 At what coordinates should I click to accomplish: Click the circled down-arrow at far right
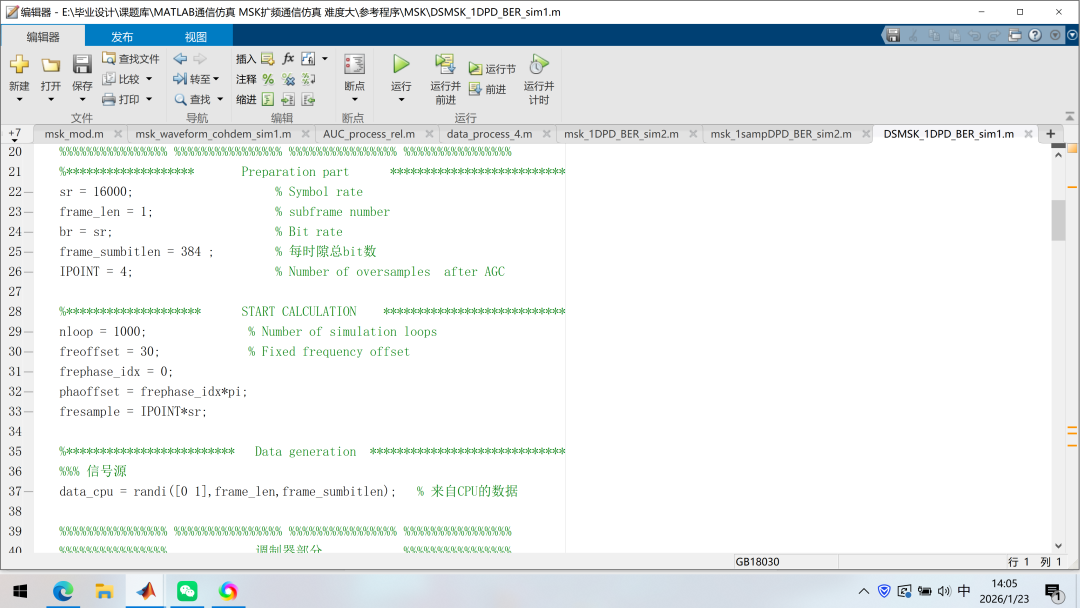click(1072, 35)
